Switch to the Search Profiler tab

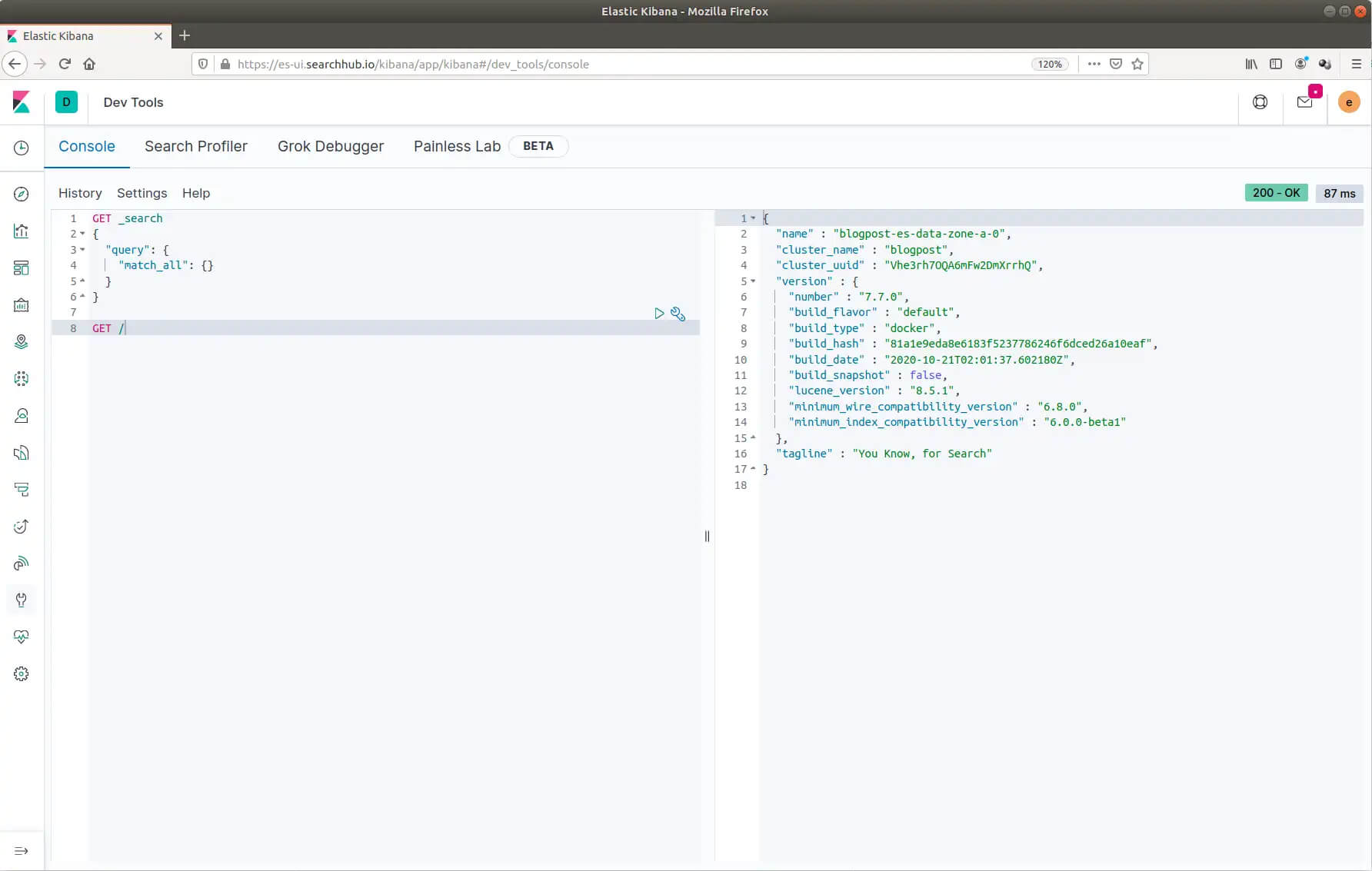tap(196, 146)
